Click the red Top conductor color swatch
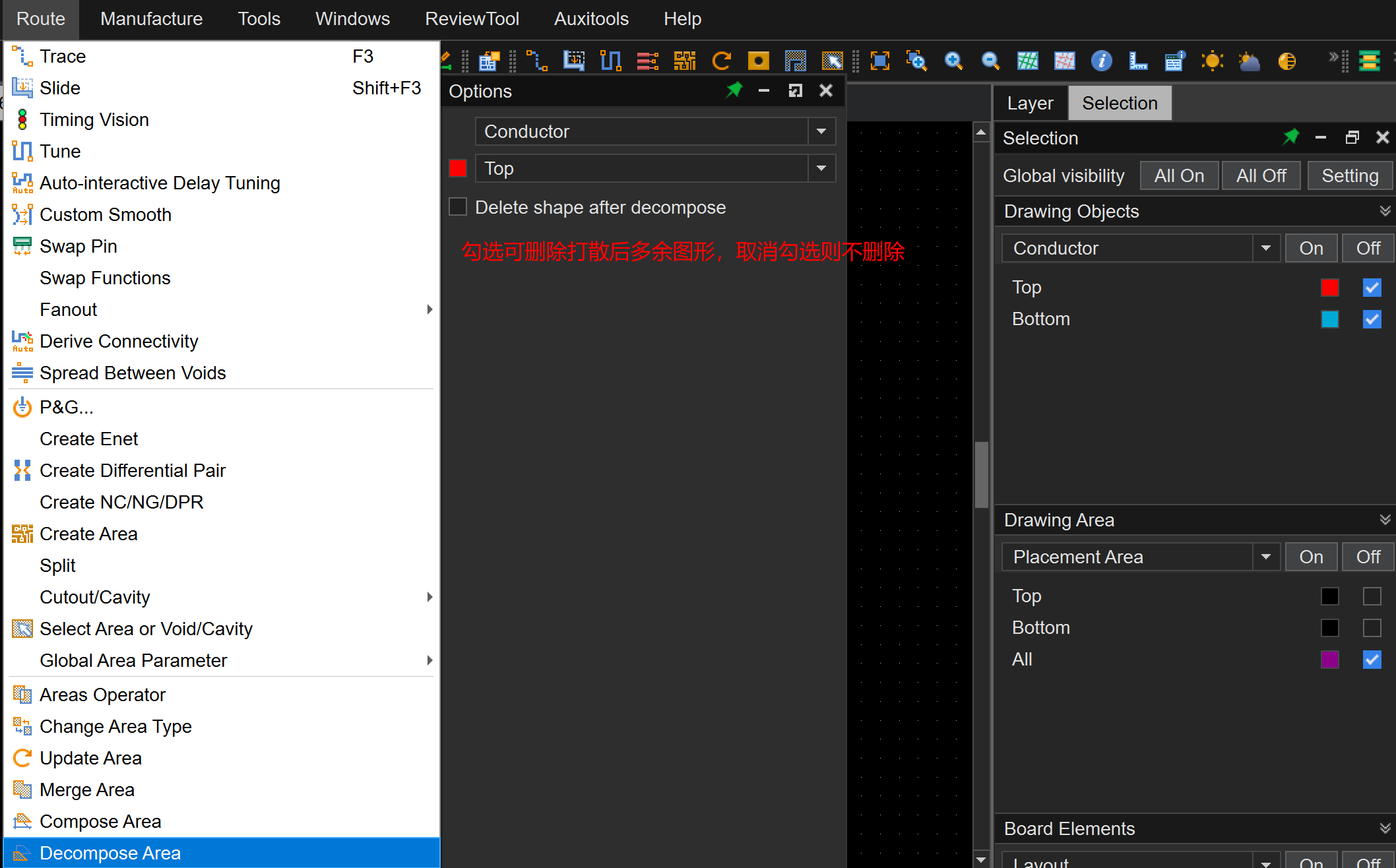Viewport: 1396px width, 868px height. (1329, 288)
